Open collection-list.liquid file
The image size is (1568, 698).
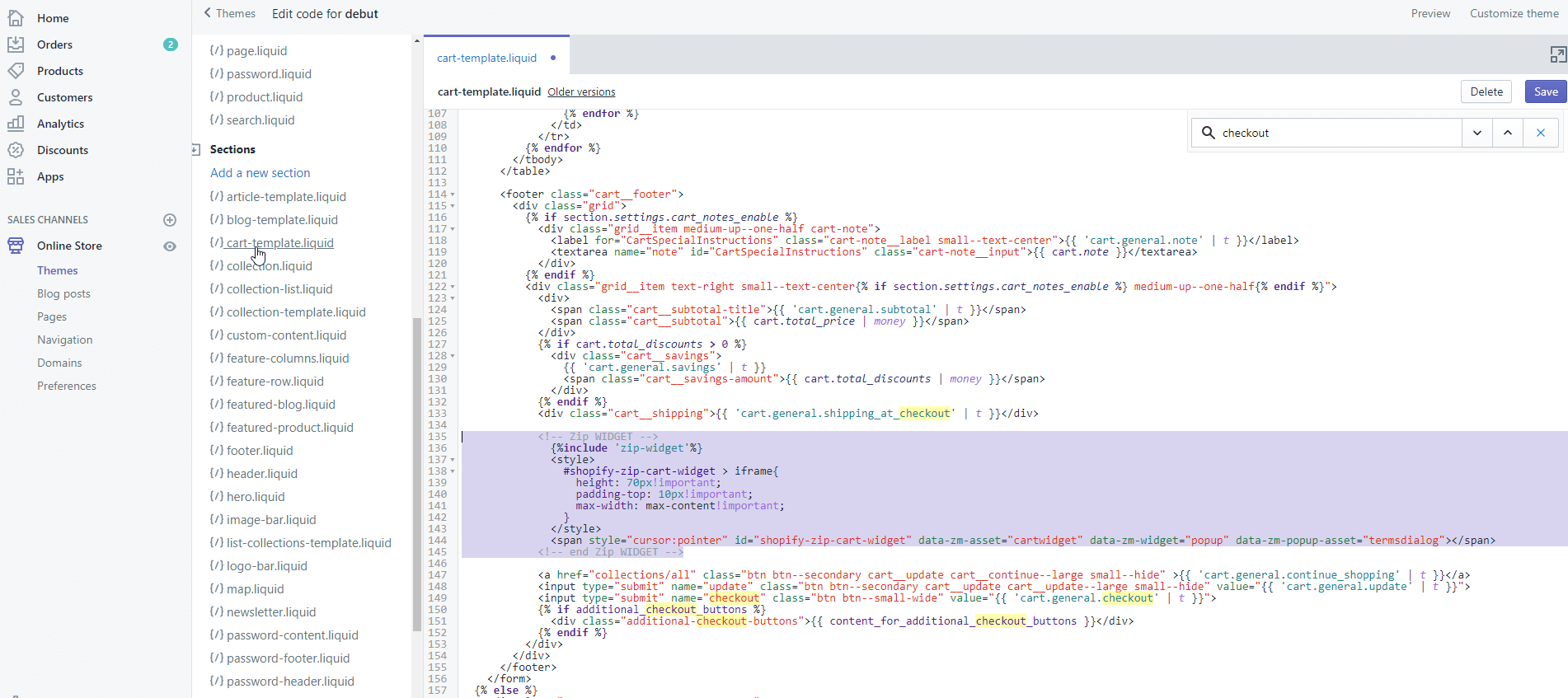(x=279, y=289)
